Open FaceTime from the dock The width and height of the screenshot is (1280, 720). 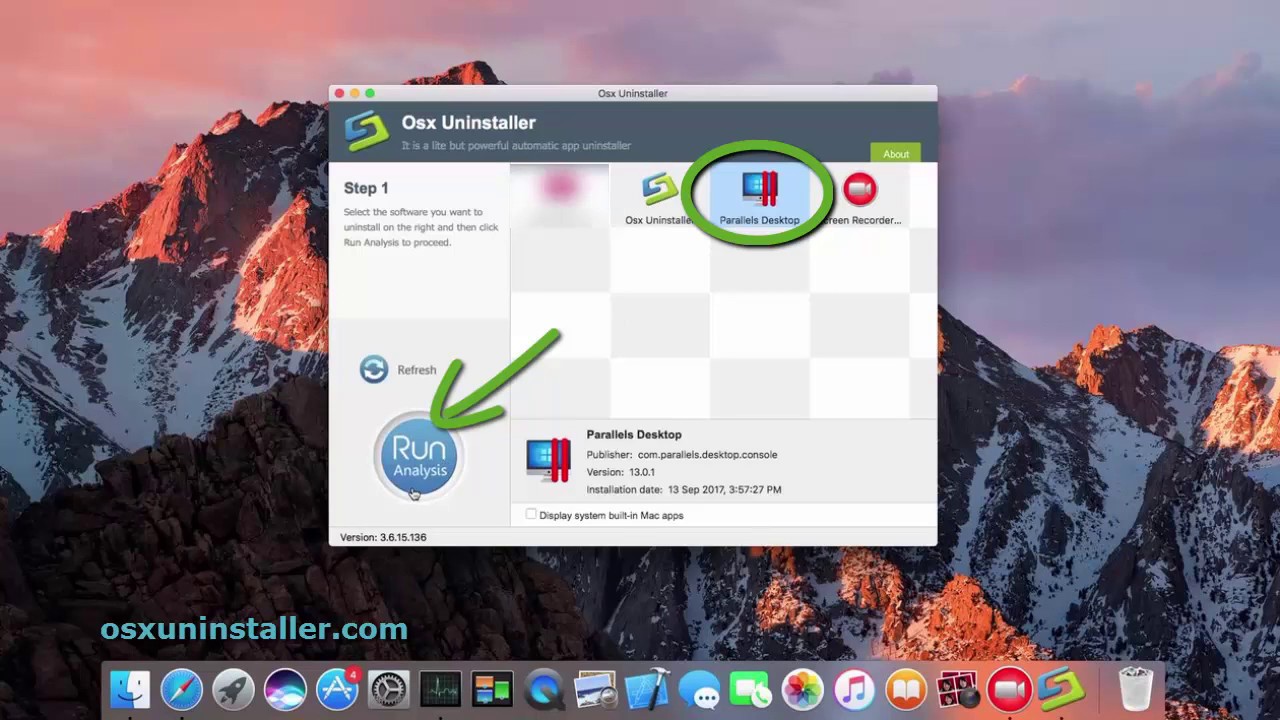tap(751, 689)
